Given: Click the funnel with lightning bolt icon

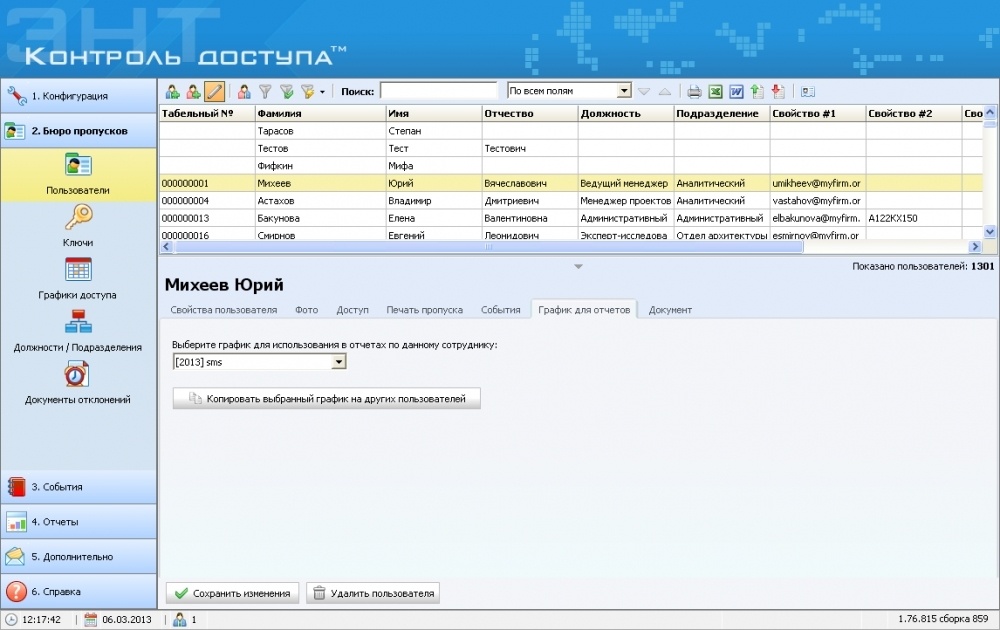Looking at the screenshot, I should coord(307,92).
